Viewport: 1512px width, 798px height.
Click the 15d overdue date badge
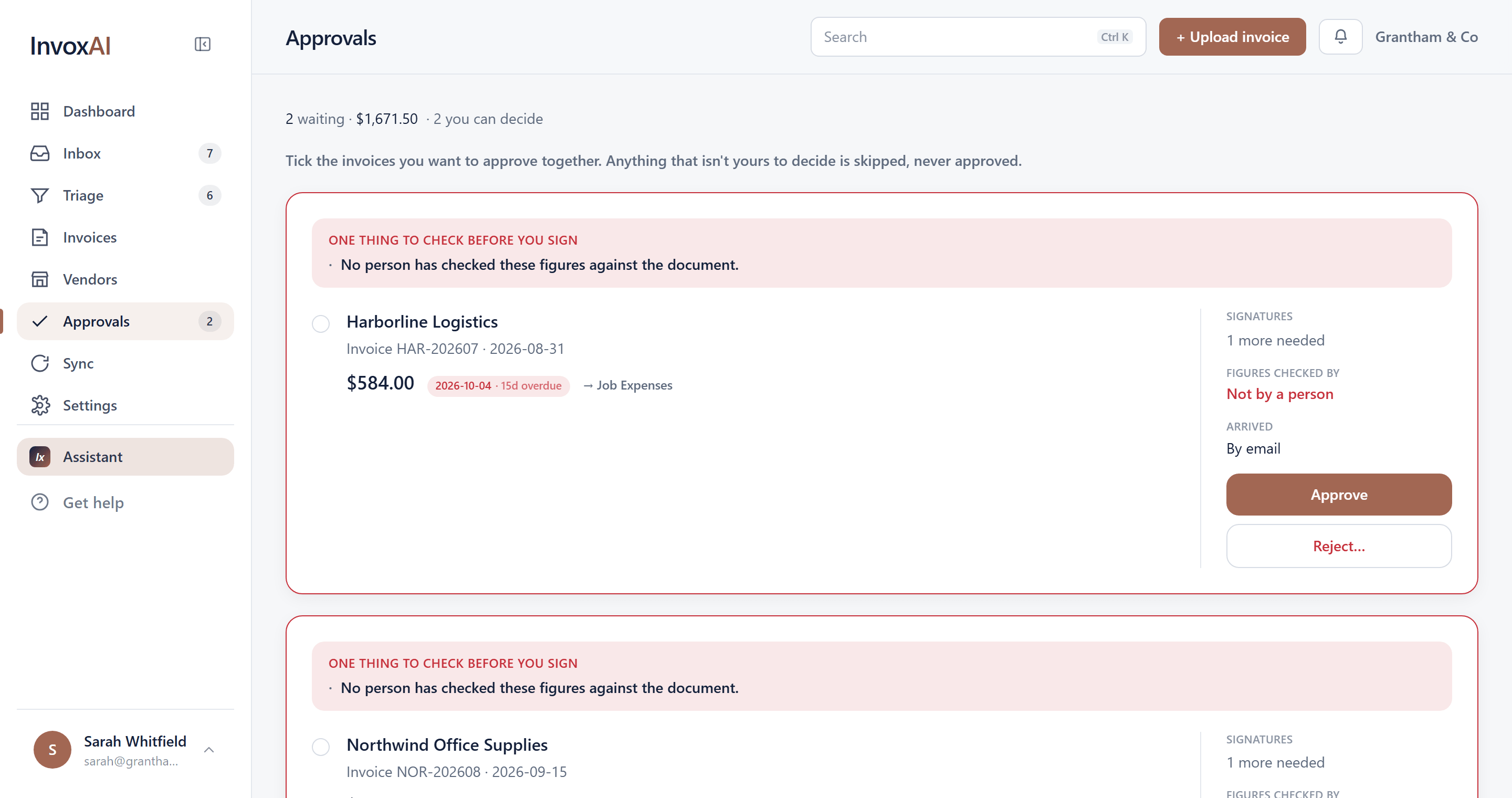[498, 386]
